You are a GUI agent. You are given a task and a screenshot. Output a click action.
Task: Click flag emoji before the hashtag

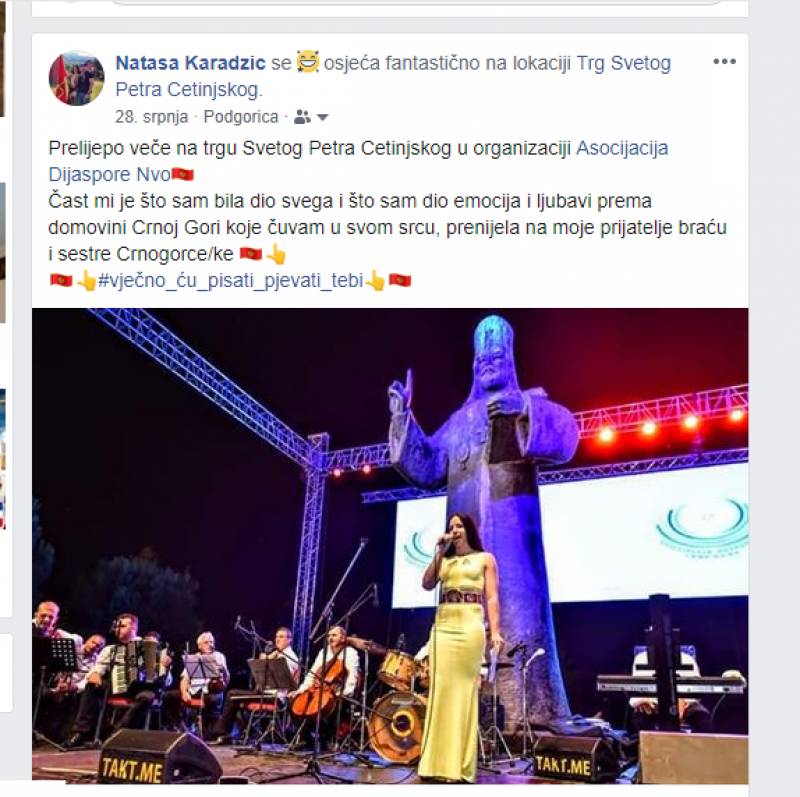click(x=61, y=280)
